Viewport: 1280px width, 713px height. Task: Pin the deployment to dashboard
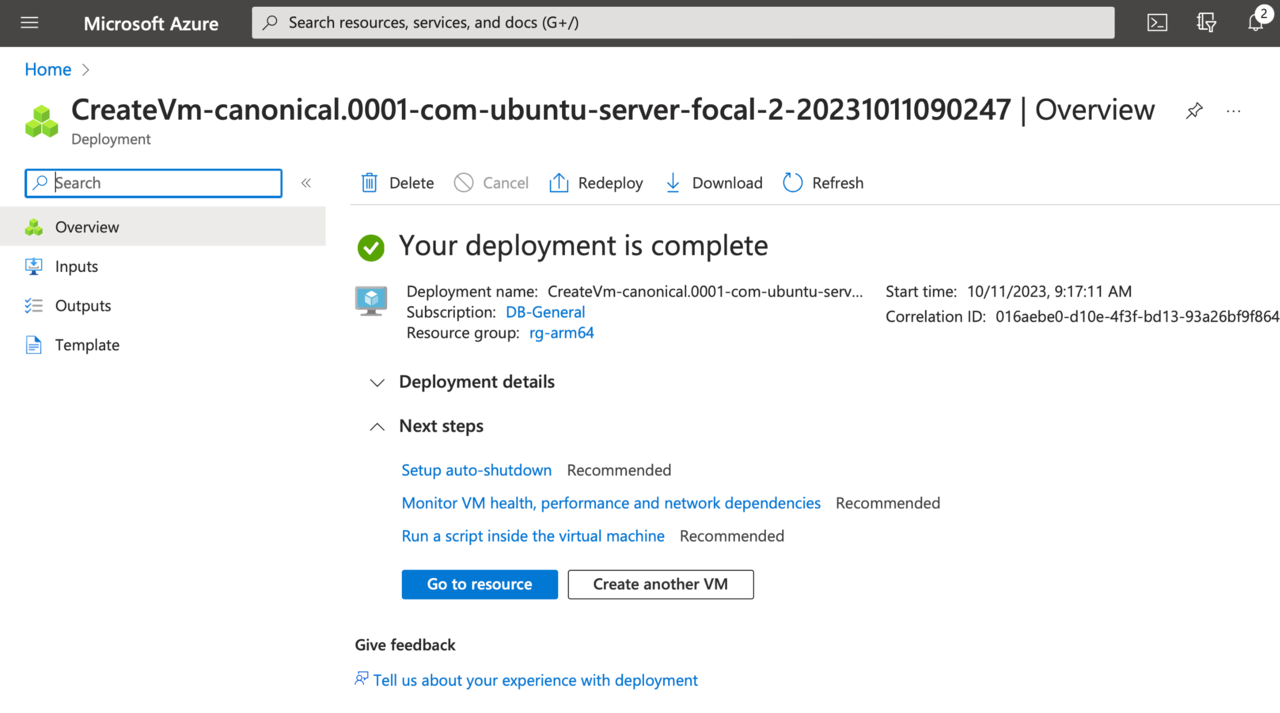point(1194,111)
